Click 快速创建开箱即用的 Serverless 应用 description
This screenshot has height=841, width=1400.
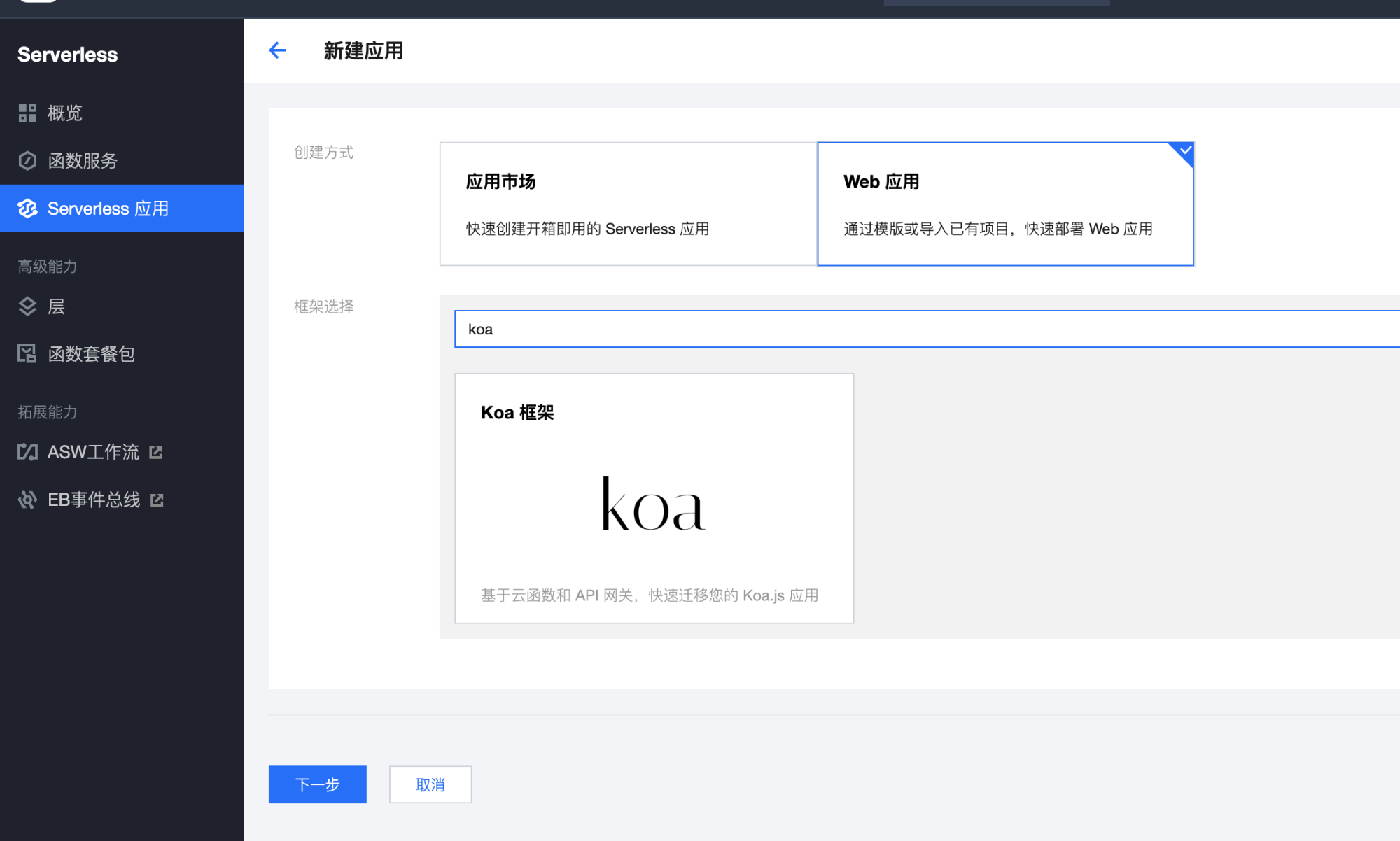point(587,229)
